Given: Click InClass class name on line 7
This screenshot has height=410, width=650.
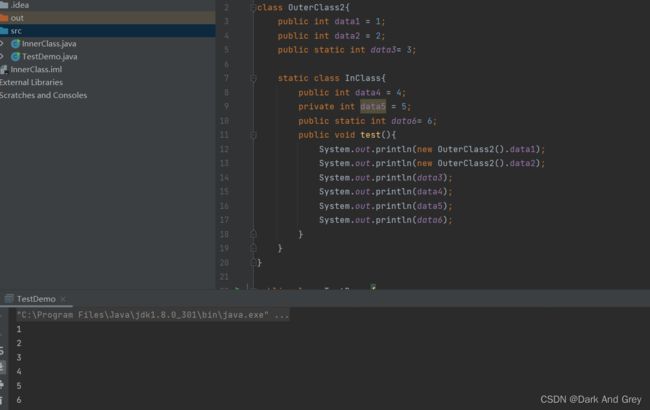Looking at the screenshot, I should pos(363,78).
